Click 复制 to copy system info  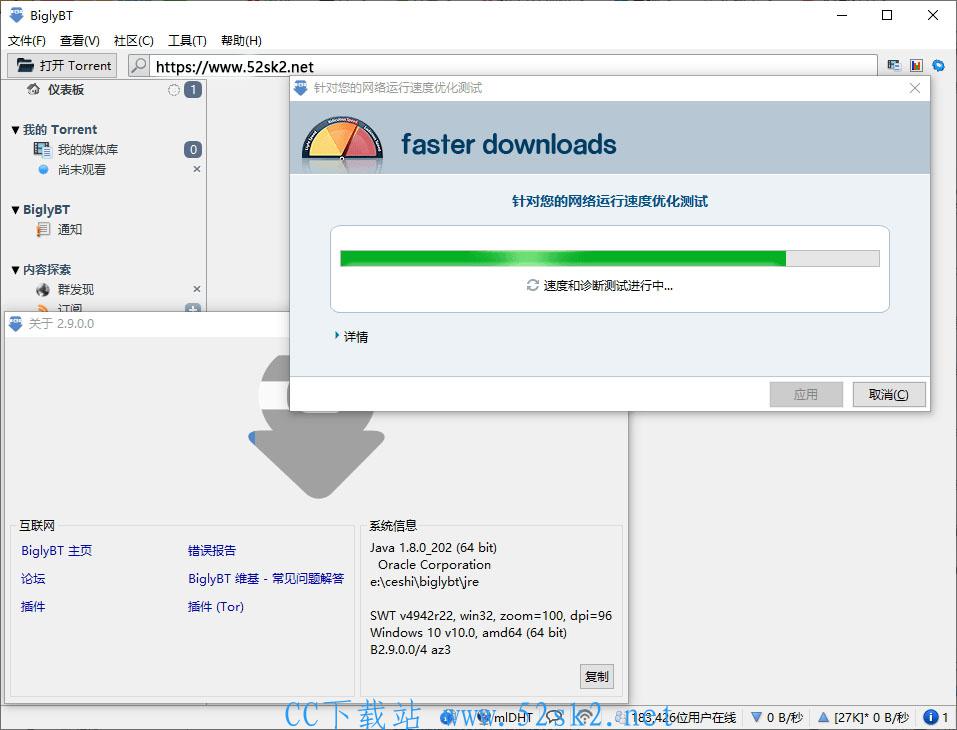pos(596,676)
